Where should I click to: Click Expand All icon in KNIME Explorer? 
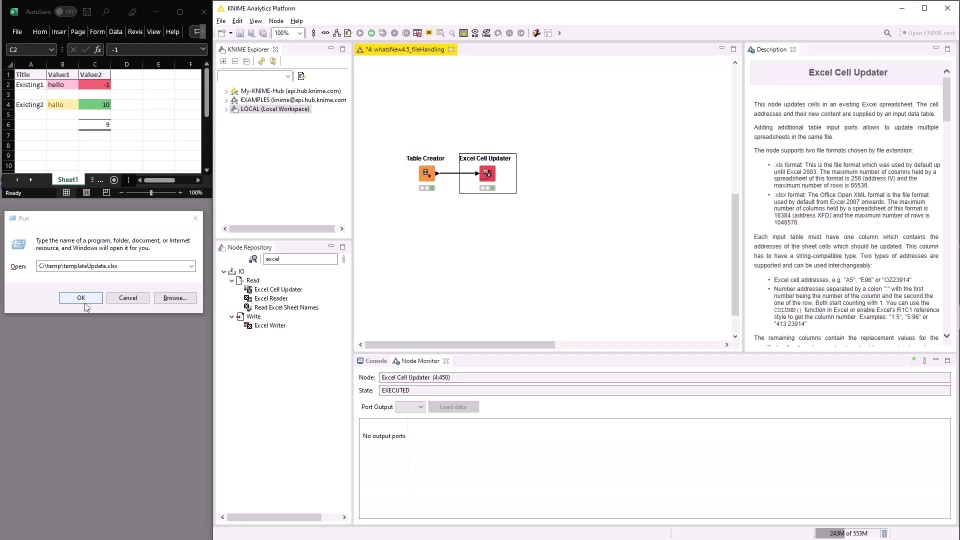click(x=223, y=61)
